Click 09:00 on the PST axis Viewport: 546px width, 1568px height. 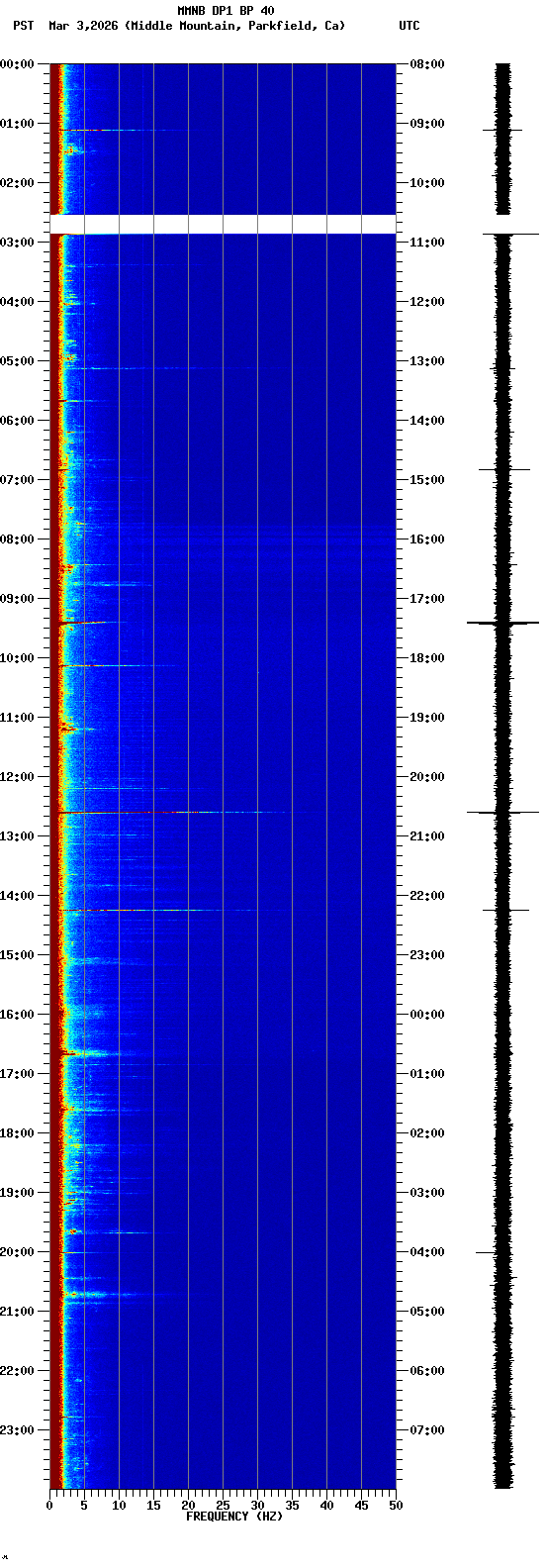pos(17,599)
